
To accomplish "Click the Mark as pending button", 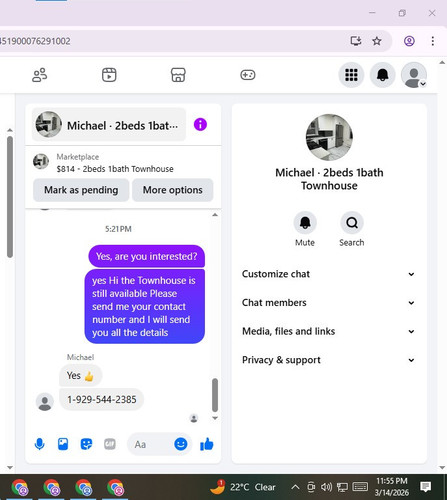I will (81, 190).
